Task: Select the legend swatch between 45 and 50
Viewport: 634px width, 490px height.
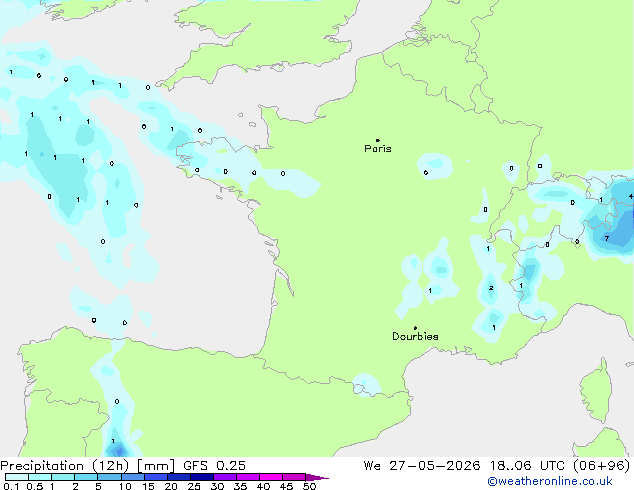Action: tap(294, 477)
